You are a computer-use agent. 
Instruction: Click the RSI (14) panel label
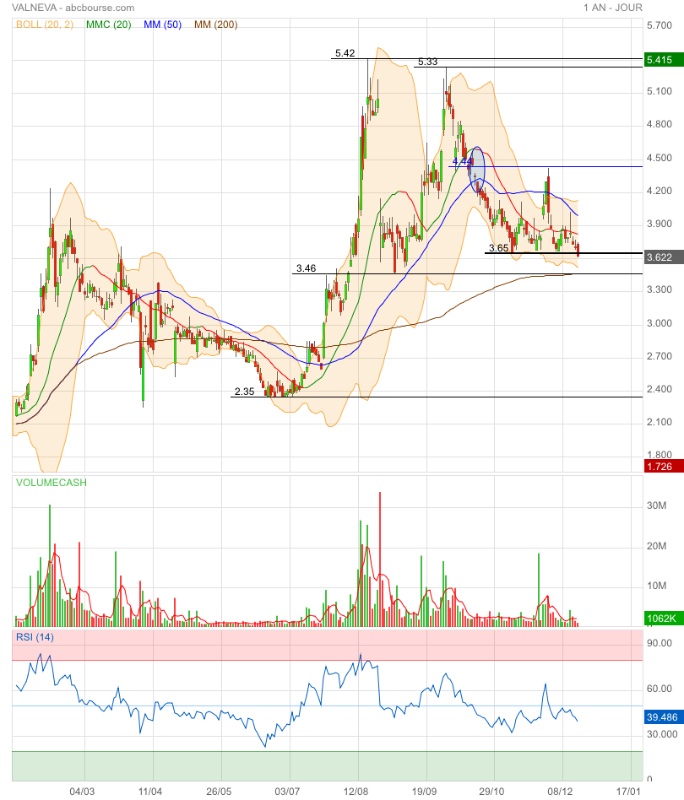(x=35, y=637)
